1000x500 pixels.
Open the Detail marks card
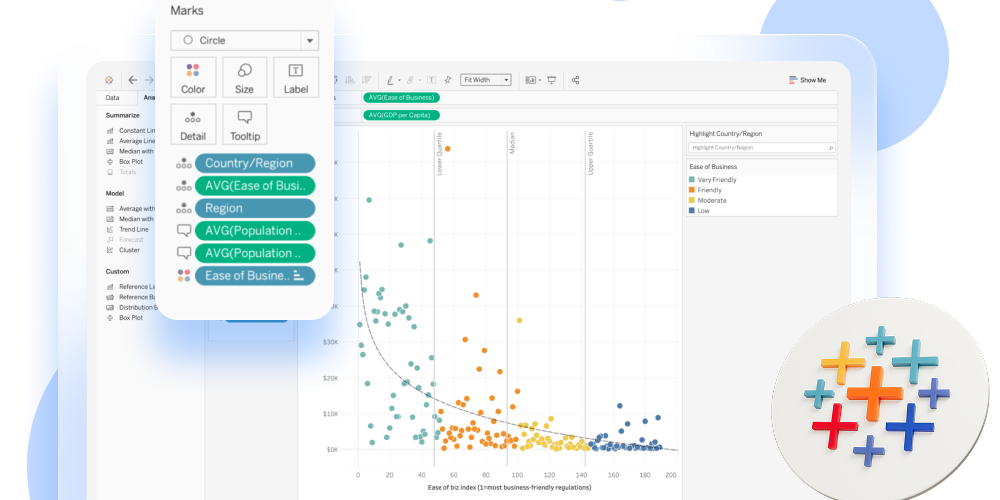tap(193, 124)
